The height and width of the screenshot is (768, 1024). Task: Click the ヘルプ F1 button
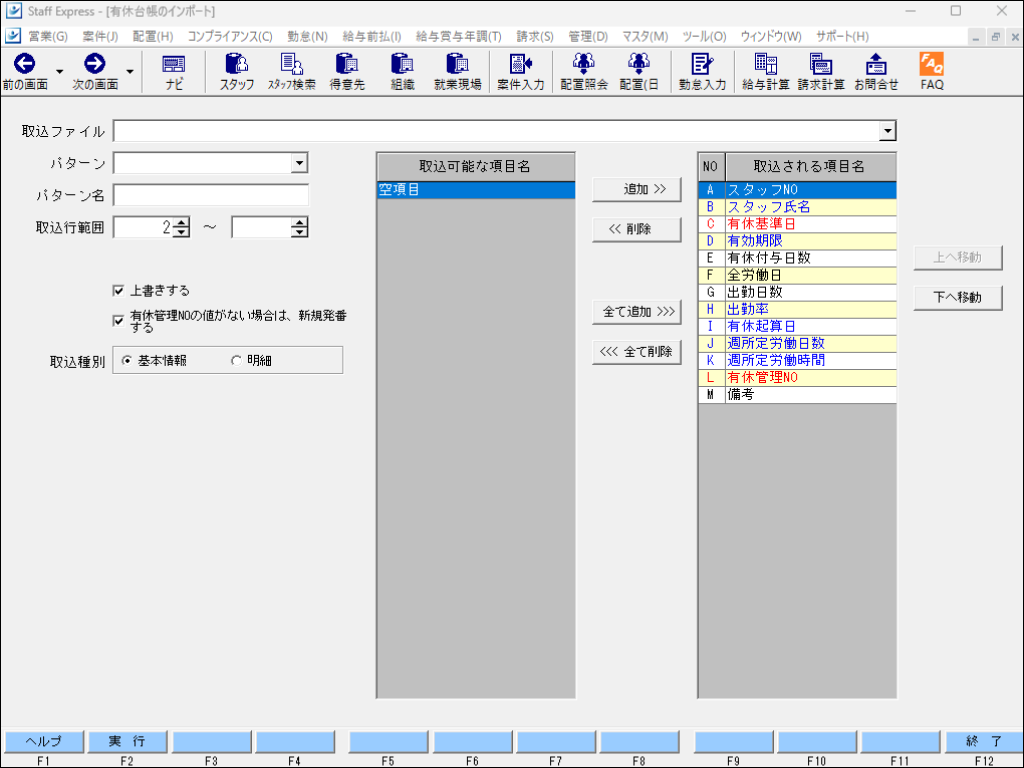click(x=44, y=741)
